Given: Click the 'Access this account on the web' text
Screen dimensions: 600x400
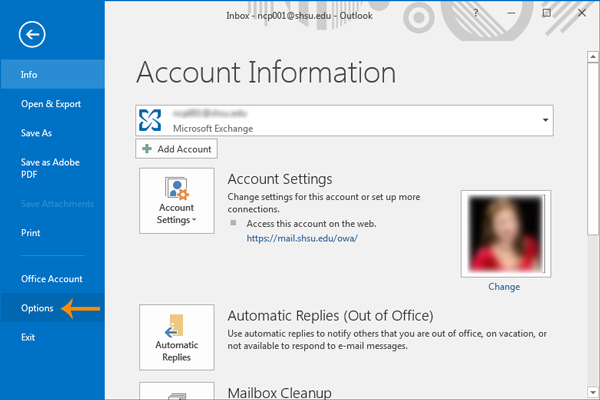Looking at the screenshot, I should click(x=311, y=224).
